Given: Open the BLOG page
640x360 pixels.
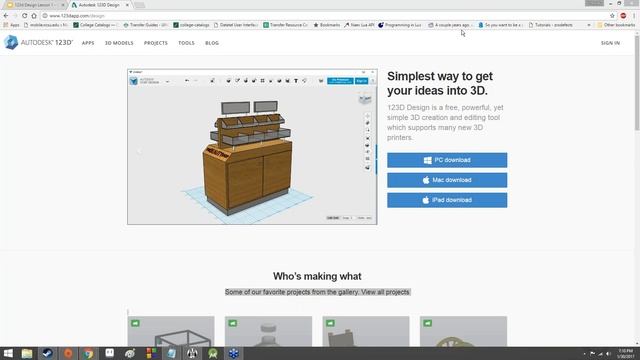Looking at the screenshot, I should [x=212, y=43].
